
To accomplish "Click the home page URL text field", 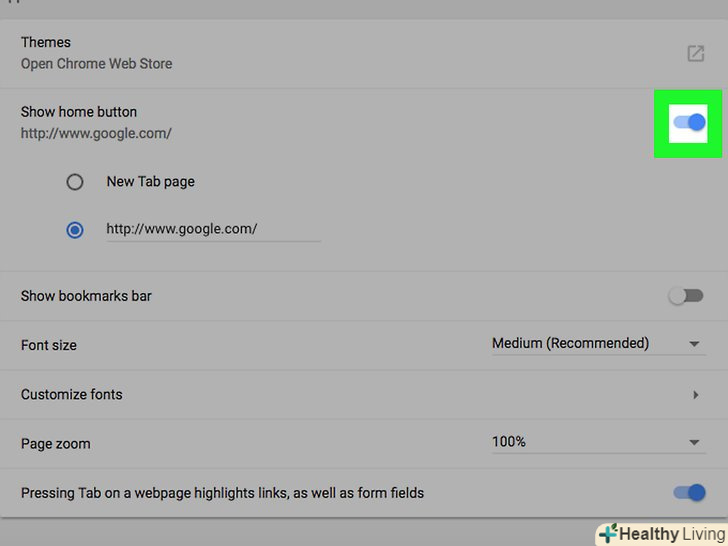I will (x=212, y=229).
